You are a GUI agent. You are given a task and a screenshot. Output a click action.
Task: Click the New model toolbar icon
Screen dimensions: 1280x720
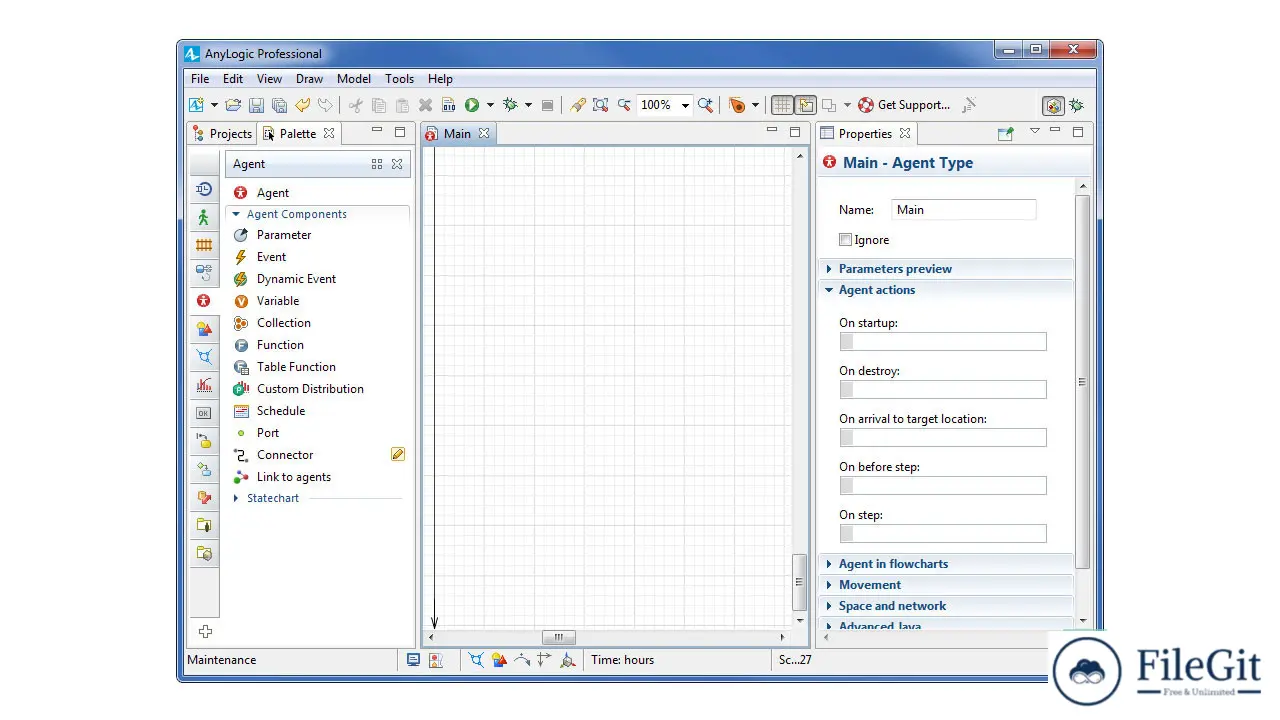(196, 105)
